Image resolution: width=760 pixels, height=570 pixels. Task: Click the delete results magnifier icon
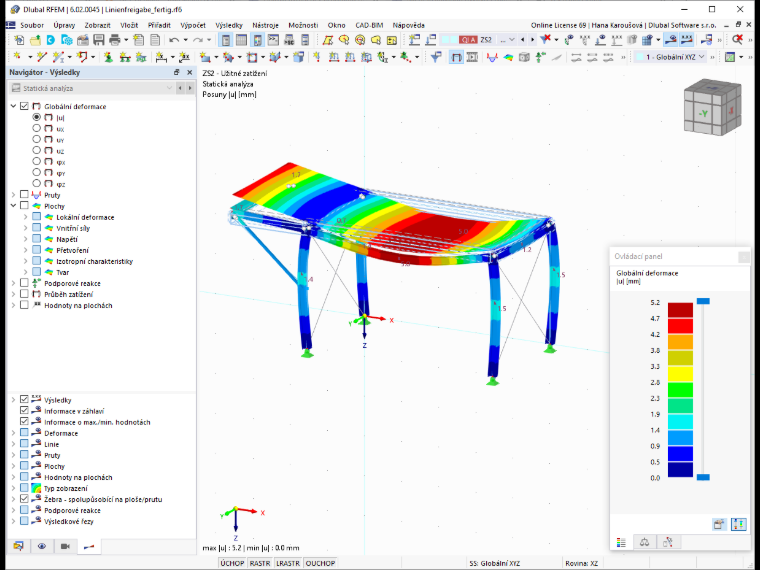coord(737,40)
